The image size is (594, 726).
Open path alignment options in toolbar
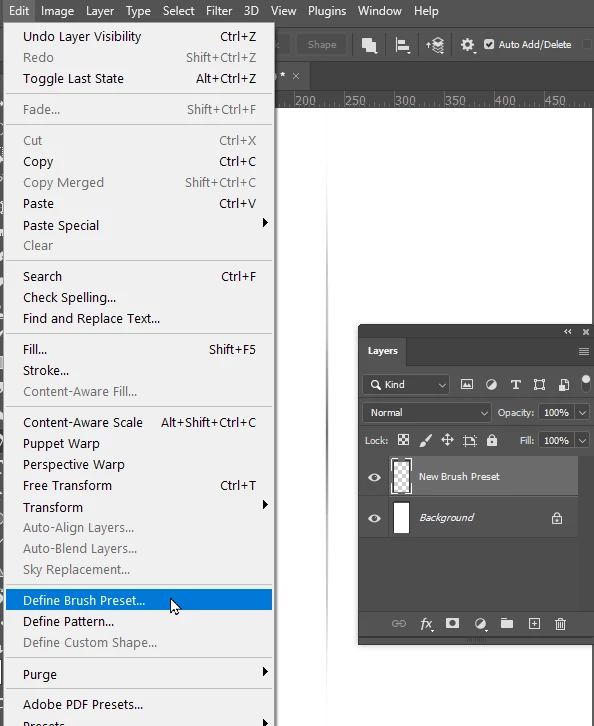(x=402, y=45)
